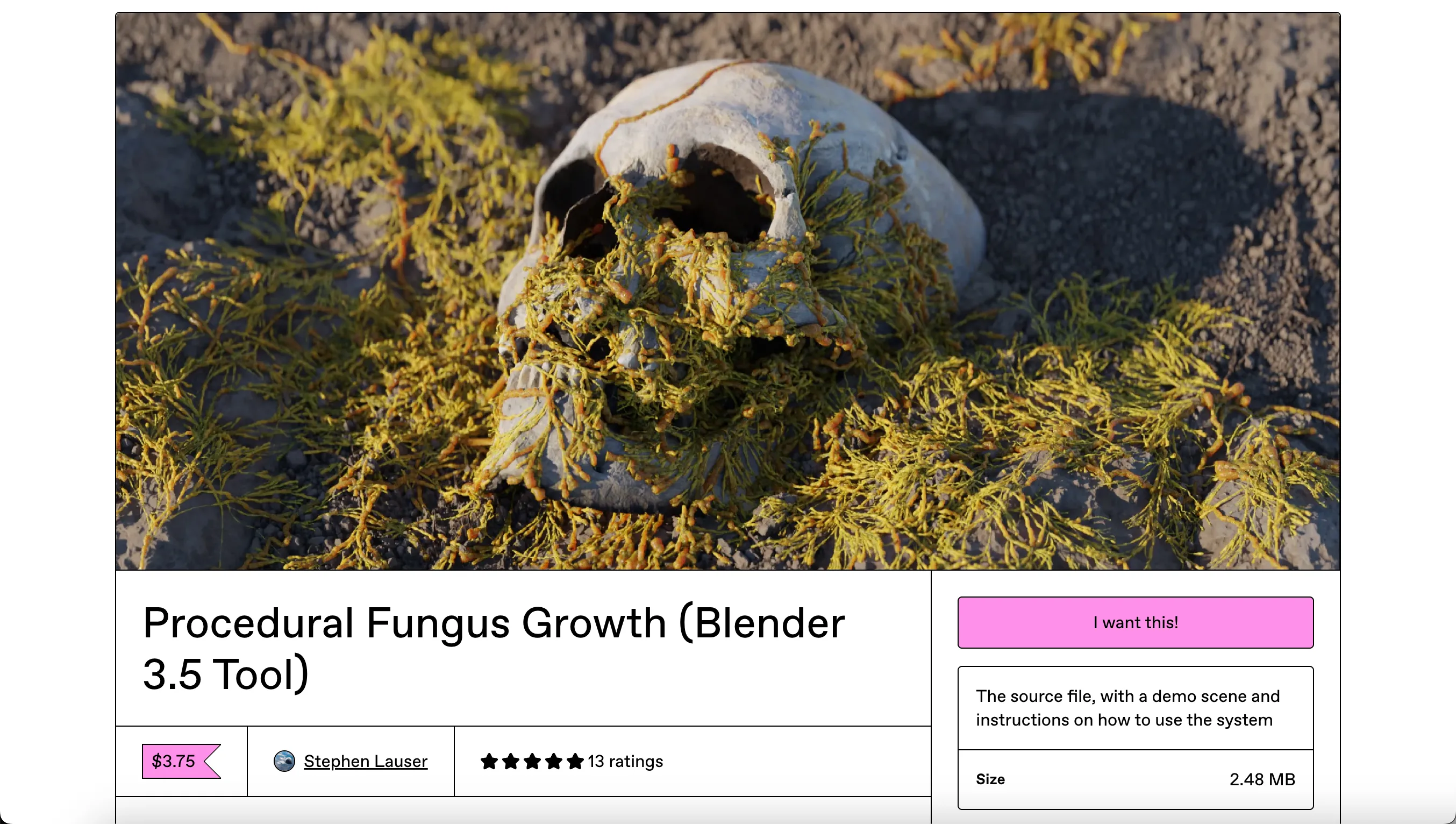Click the 3.5 Tool) title line
1456x824 pixels.
226,673
